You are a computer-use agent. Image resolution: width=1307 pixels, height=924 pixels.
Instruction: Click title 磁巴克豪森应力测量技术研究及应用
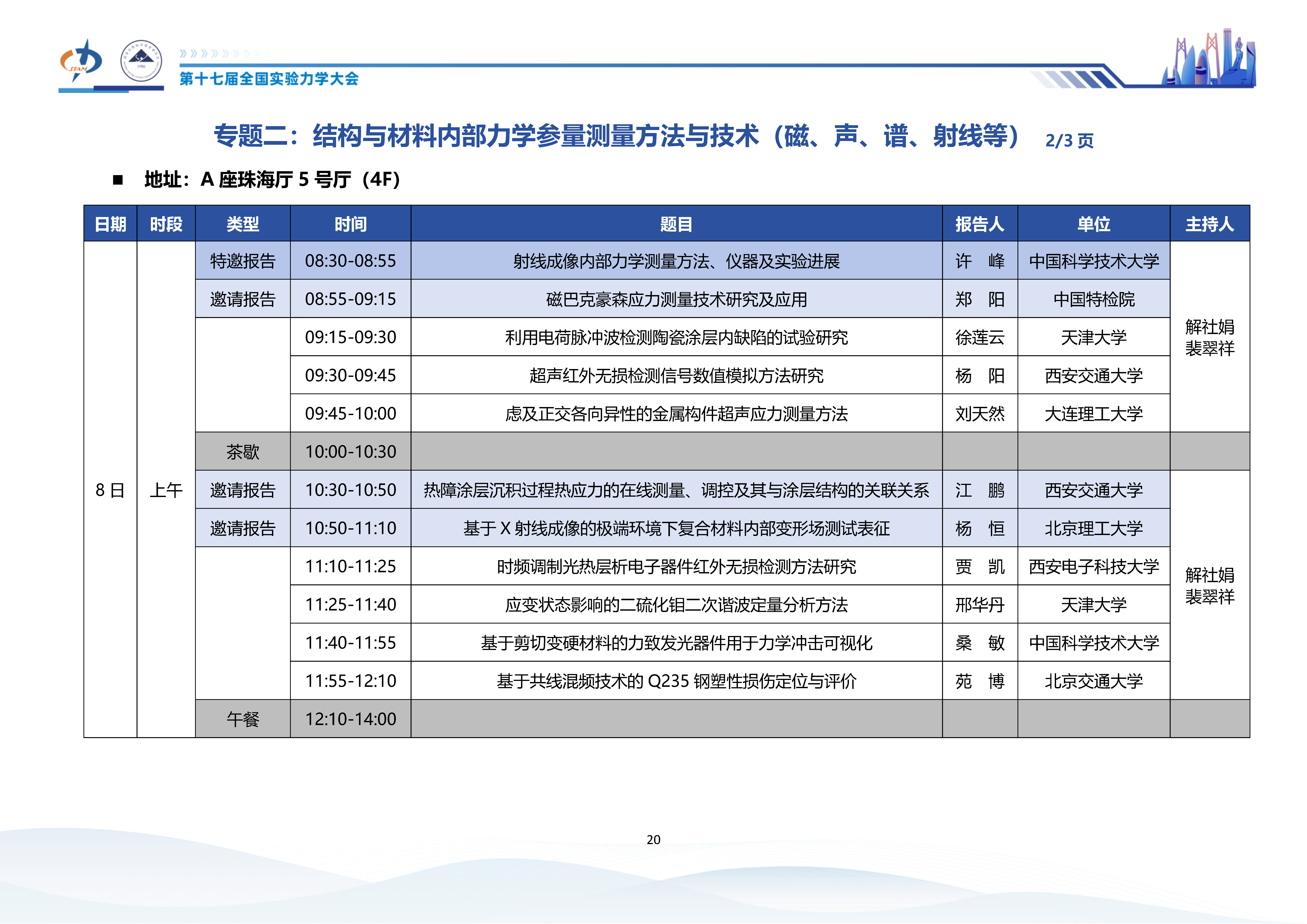tap(676, 299)
